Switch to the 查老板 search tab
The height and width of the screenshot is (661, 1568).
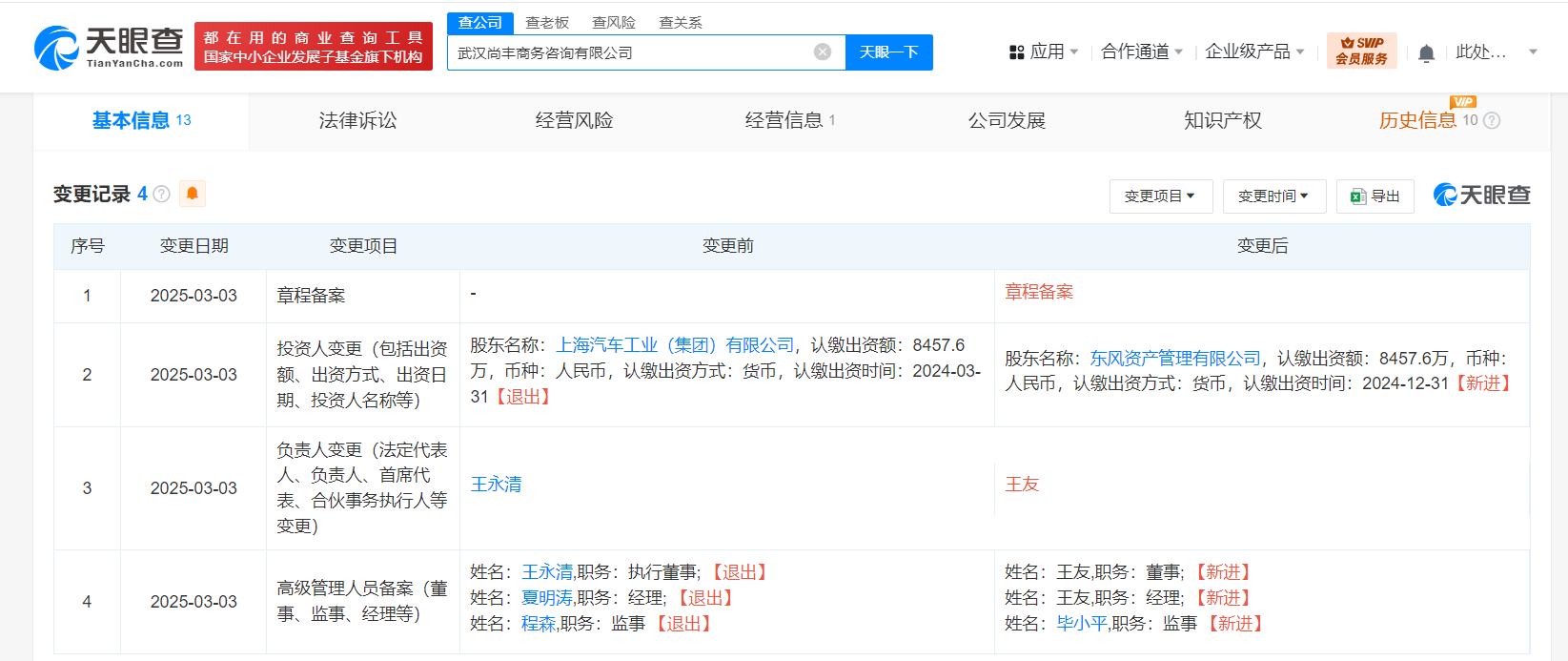pos(547,23)
